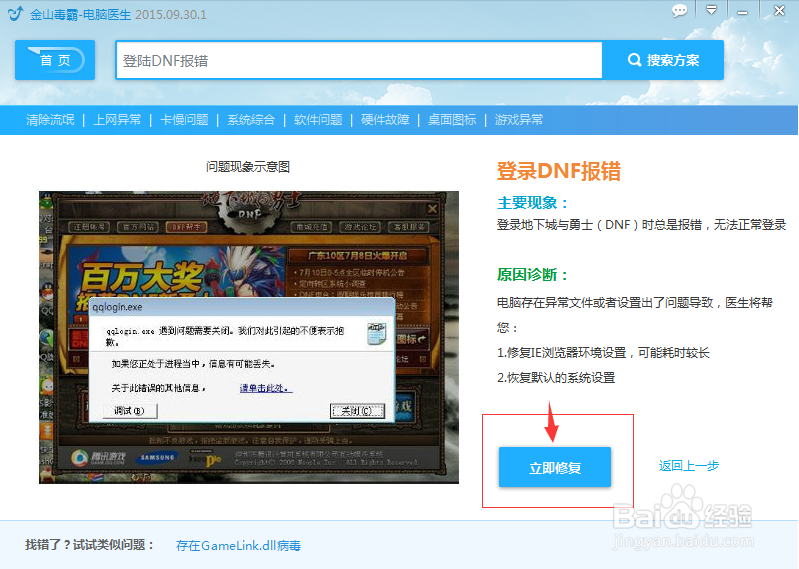Minimize the 金山毒霸 window
The image size is (799, 569).
tap(742, 12)
